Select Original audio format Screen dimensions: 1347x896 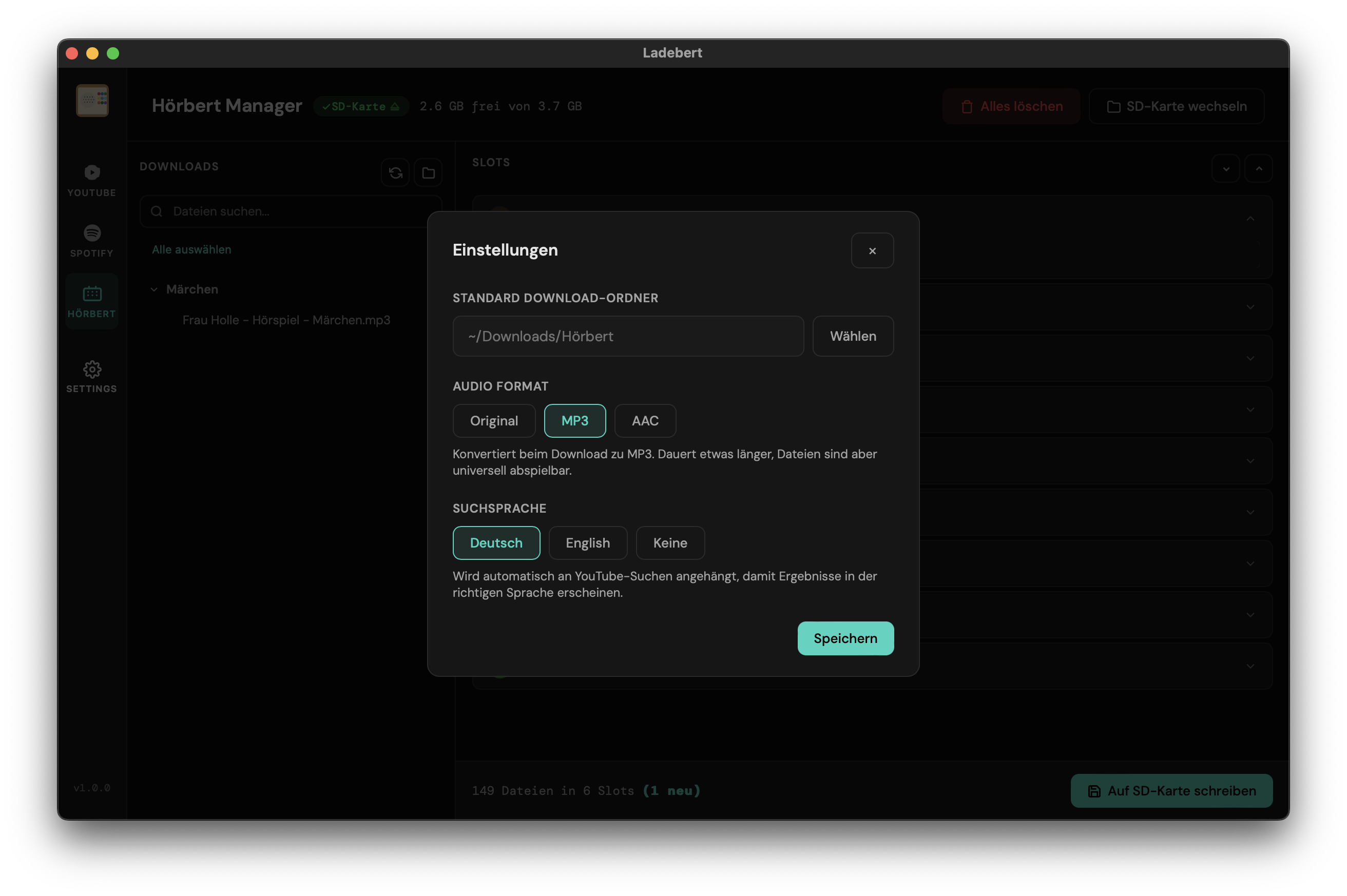(x=494, y=421)
